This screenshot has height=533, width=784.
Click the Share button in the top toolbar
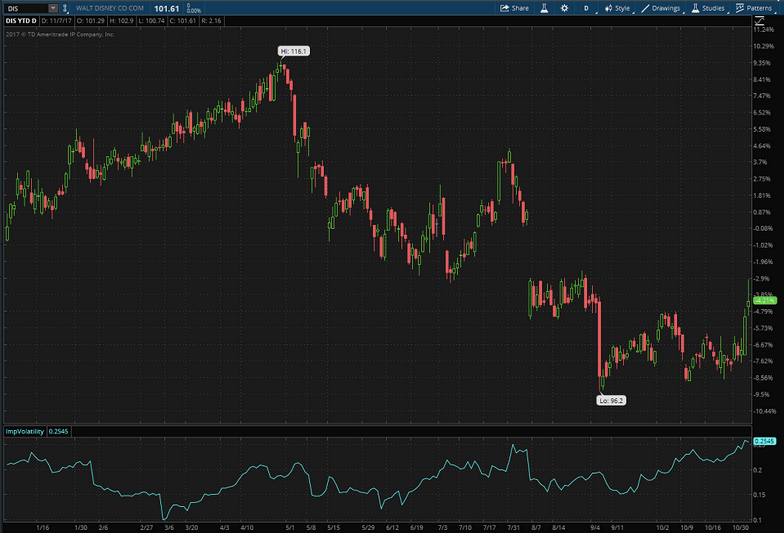(514, 8)
